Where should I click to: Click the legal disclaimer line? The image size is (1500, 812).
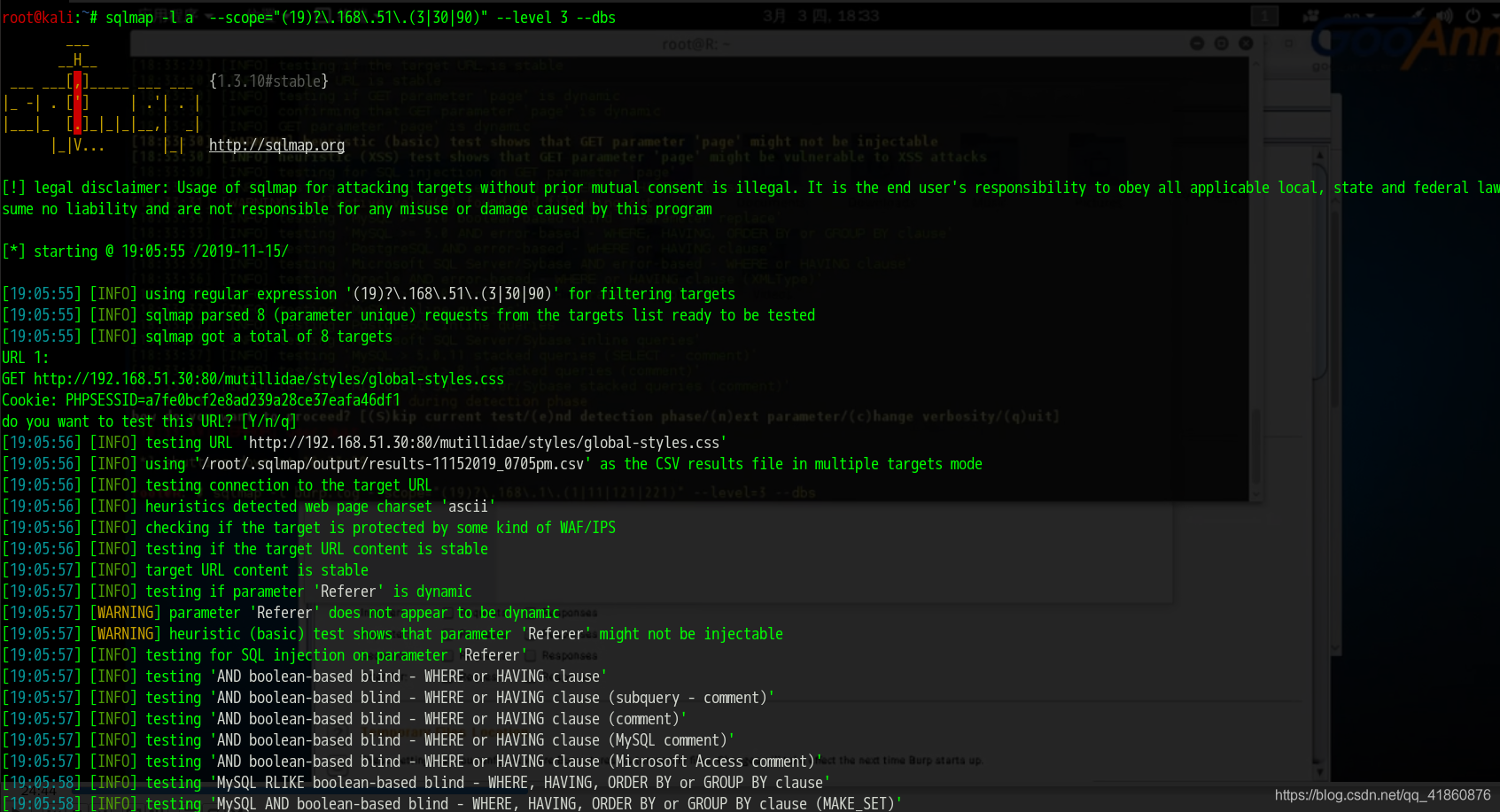[x=750, y=188]
